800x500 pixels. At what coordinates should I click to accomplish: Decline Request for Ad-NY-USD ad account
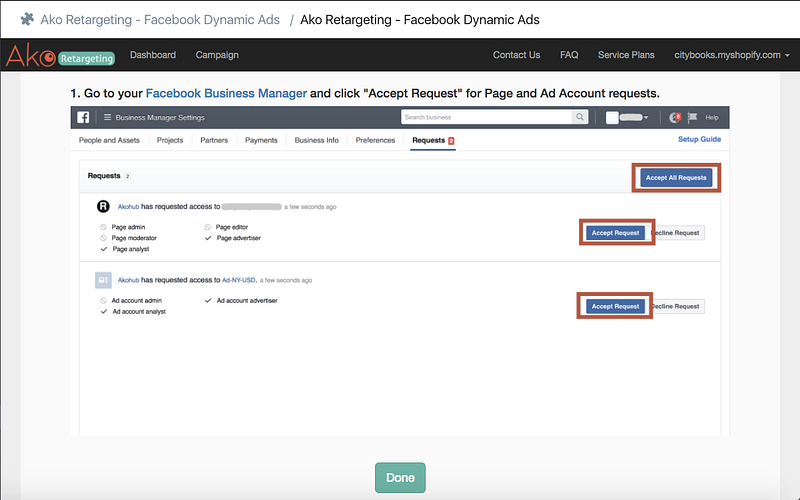coord(676,306)
